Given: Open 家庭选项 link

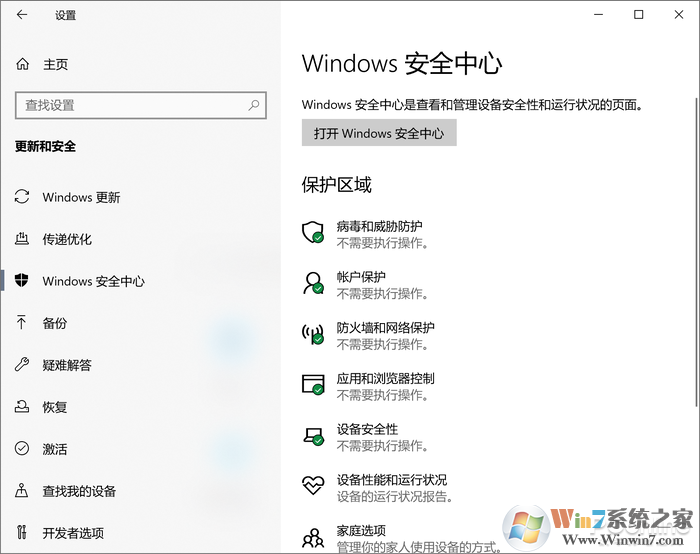Looking at the screenshot, I should pyautogui.click(x=361, y=530).
